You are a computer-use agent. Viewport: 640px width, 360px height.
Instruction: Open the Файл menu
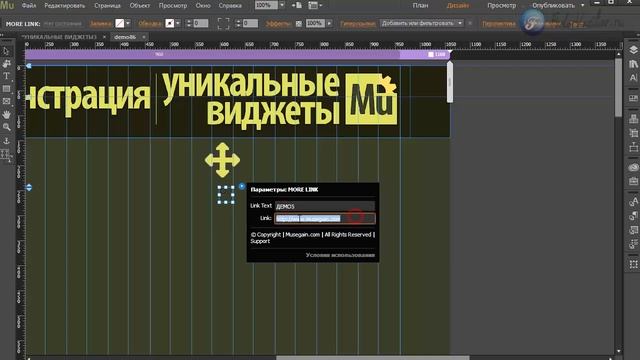click(29, 6)
